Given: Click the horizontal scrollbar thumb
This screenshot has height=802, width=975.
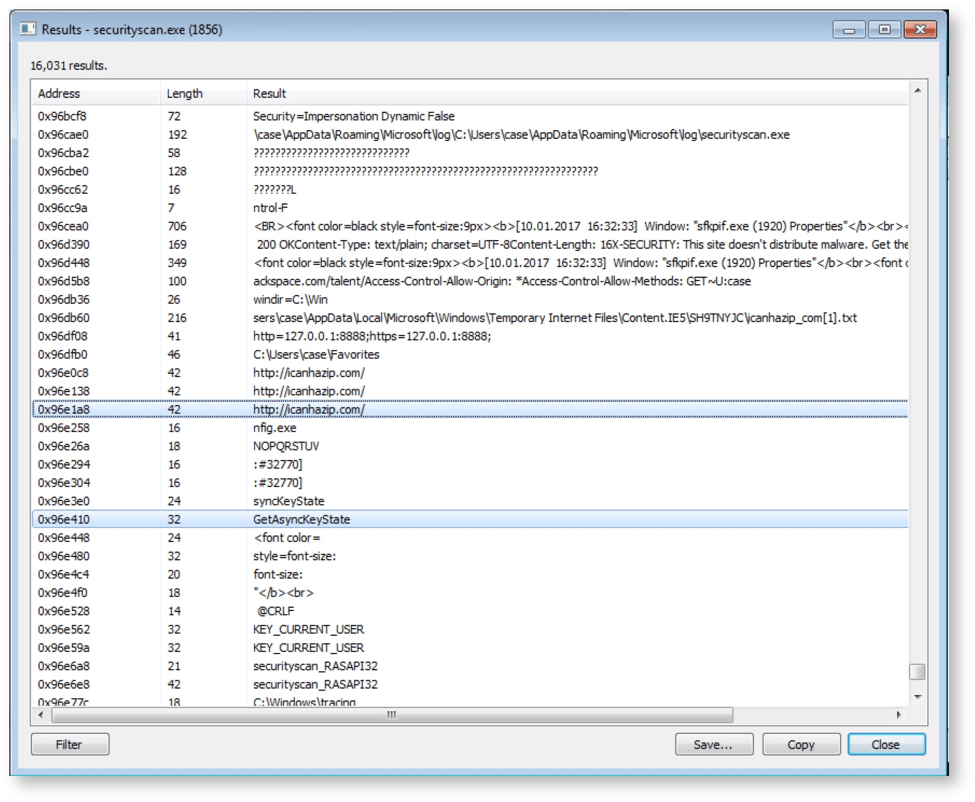Looking at the screenshot, I should pos(392,715).
